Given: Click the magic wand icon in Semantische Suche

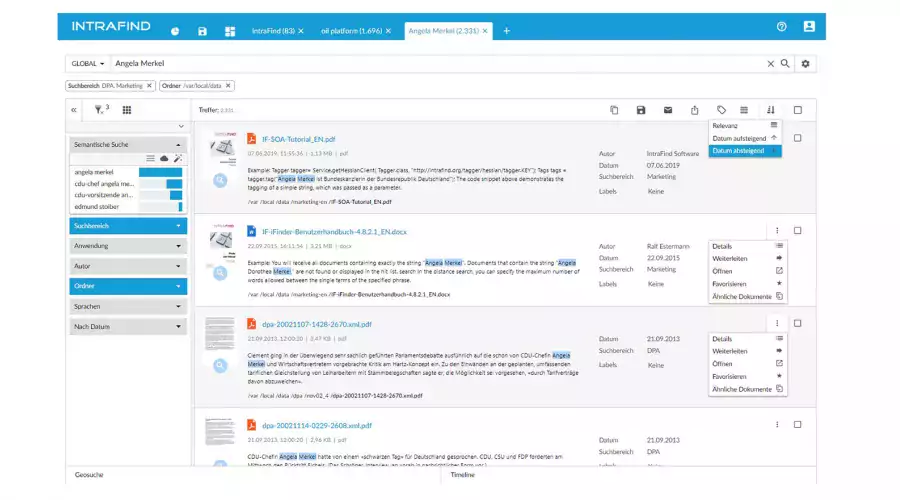Looking at the screenshot, I should 178,158.
